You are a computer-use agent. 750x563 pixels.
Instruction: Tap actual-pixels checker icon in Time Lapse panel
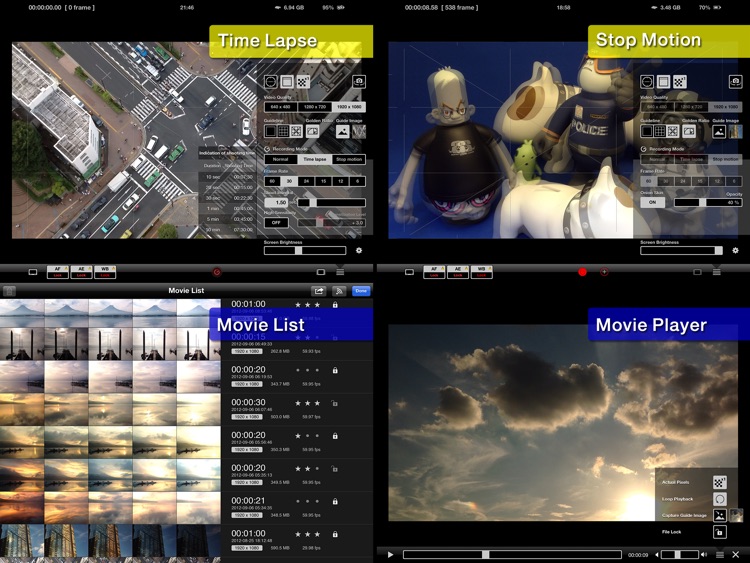click(303, 82)
